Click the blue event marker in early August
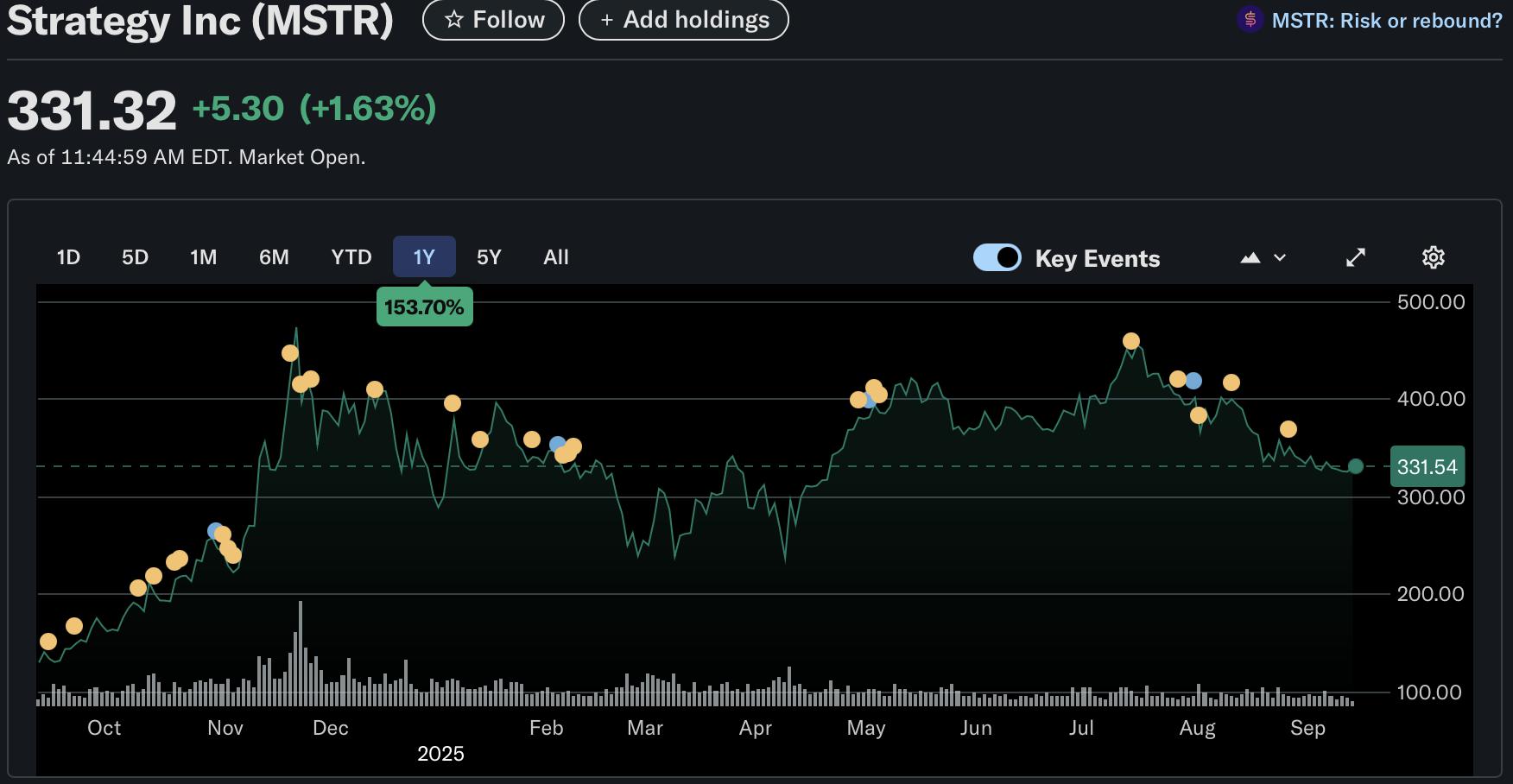Screen dimensions: 1513x784 click(x=1193, y=381)
